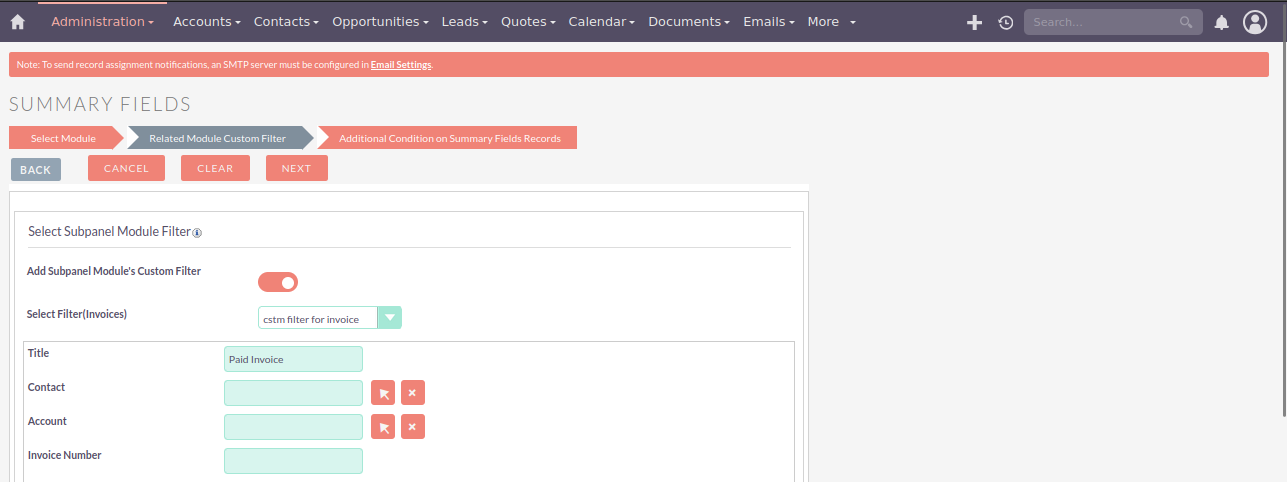Open the Emails menu
The height and width of the screenshot is (482, 1287).
pos(769,22)
